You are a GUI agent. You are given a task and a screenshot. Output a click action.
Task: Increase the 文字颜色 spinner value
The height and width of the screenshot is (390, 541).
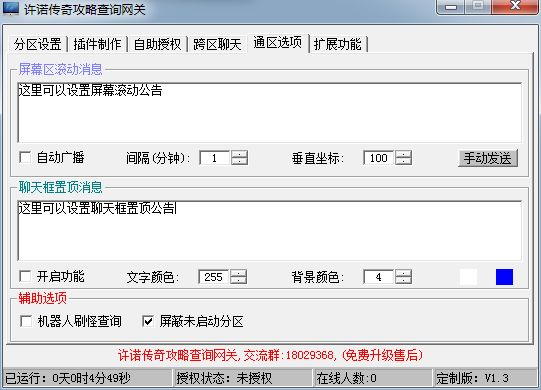coord(238,273)
